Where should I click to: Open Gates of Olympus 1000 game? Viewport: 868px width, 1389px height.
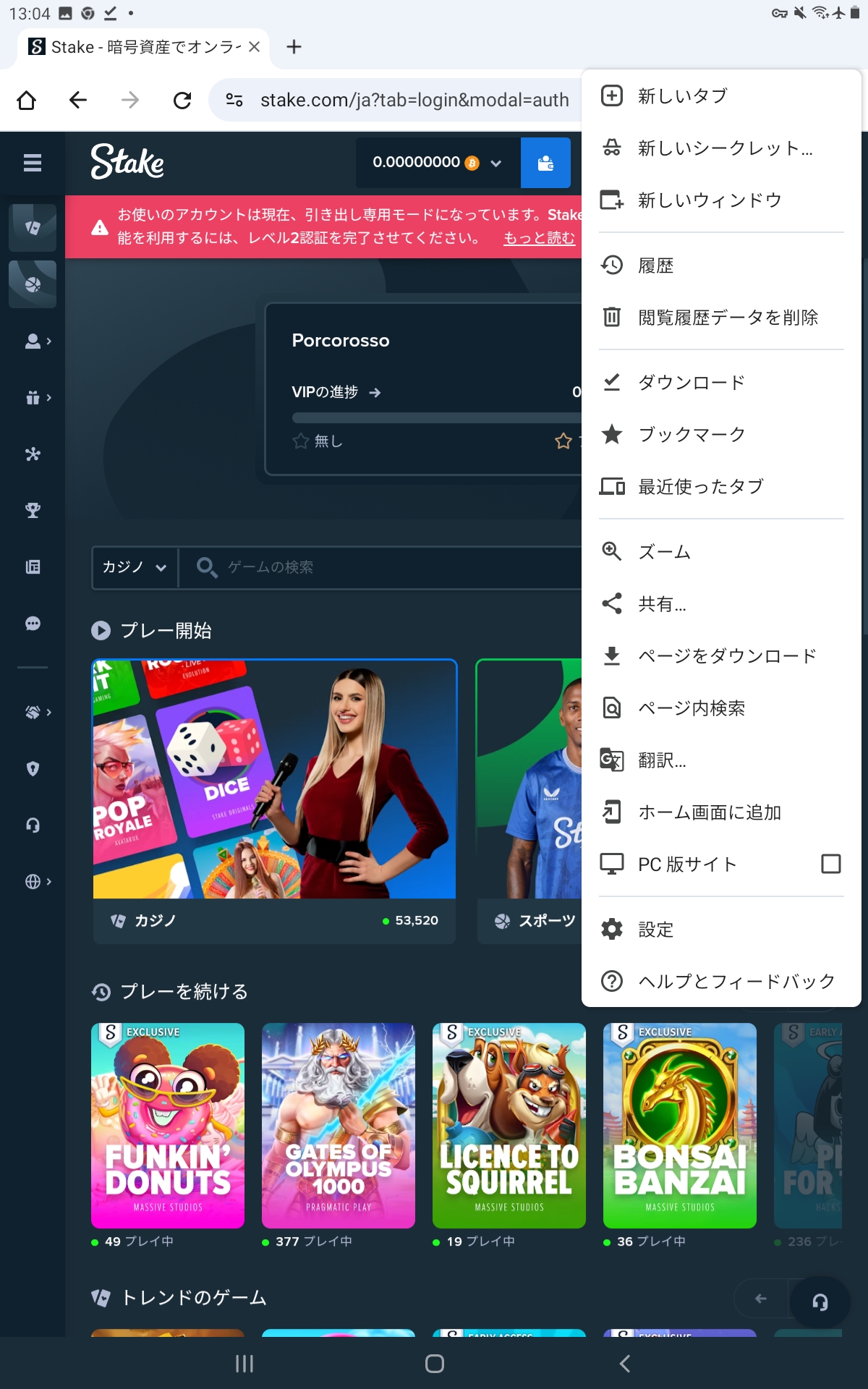pyautogui.click(x=339, y=1126)
